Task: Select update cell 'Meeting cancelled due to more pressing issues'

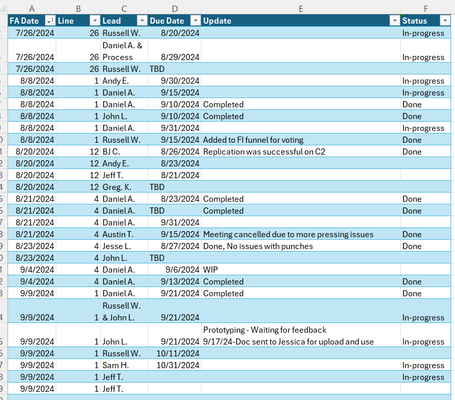Action: pyautogui.click(x=301, y=234)
